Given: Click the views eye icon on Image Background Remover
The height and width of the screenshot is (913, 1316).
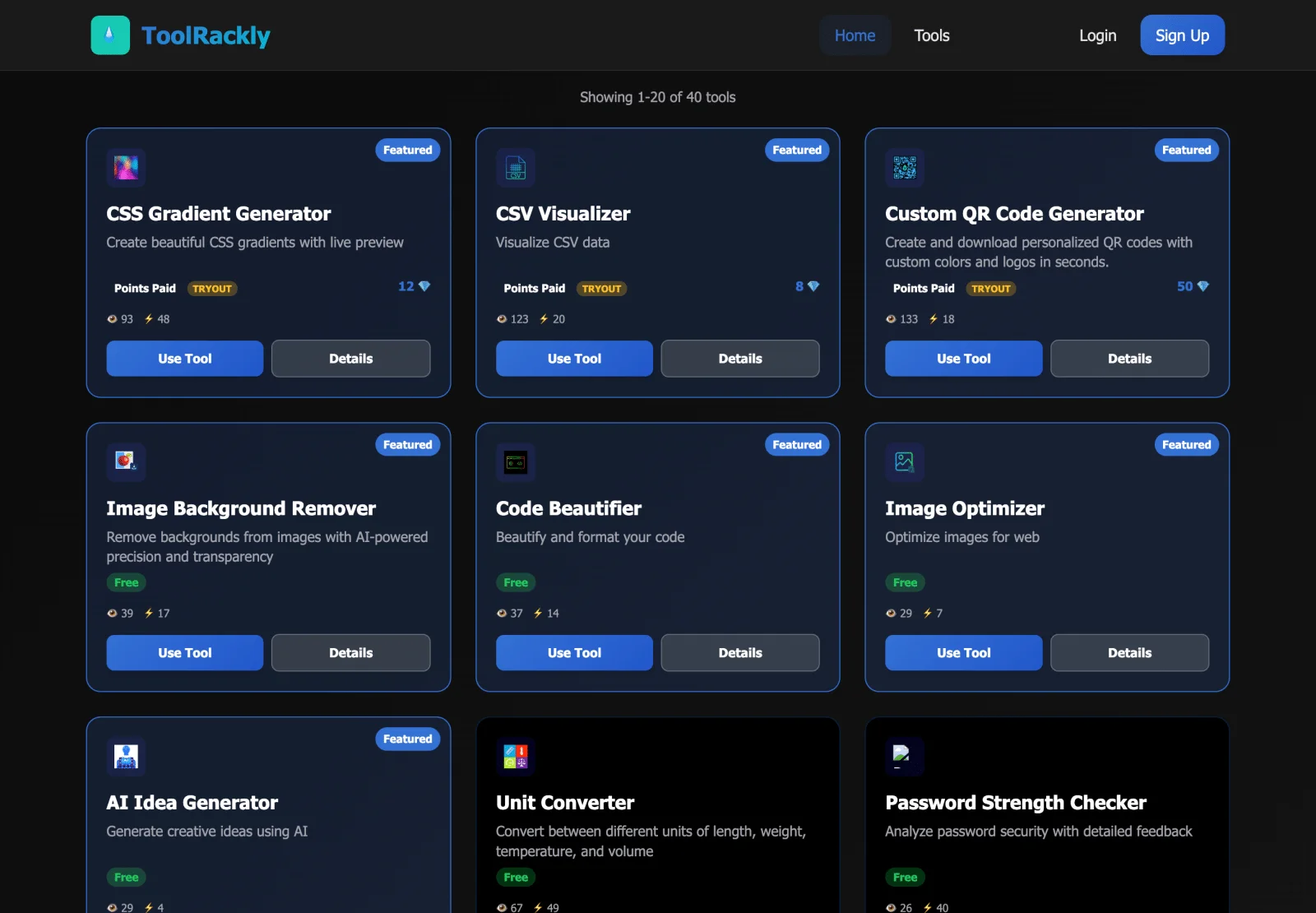Looking at the screenshot, I should coord(112,614).
